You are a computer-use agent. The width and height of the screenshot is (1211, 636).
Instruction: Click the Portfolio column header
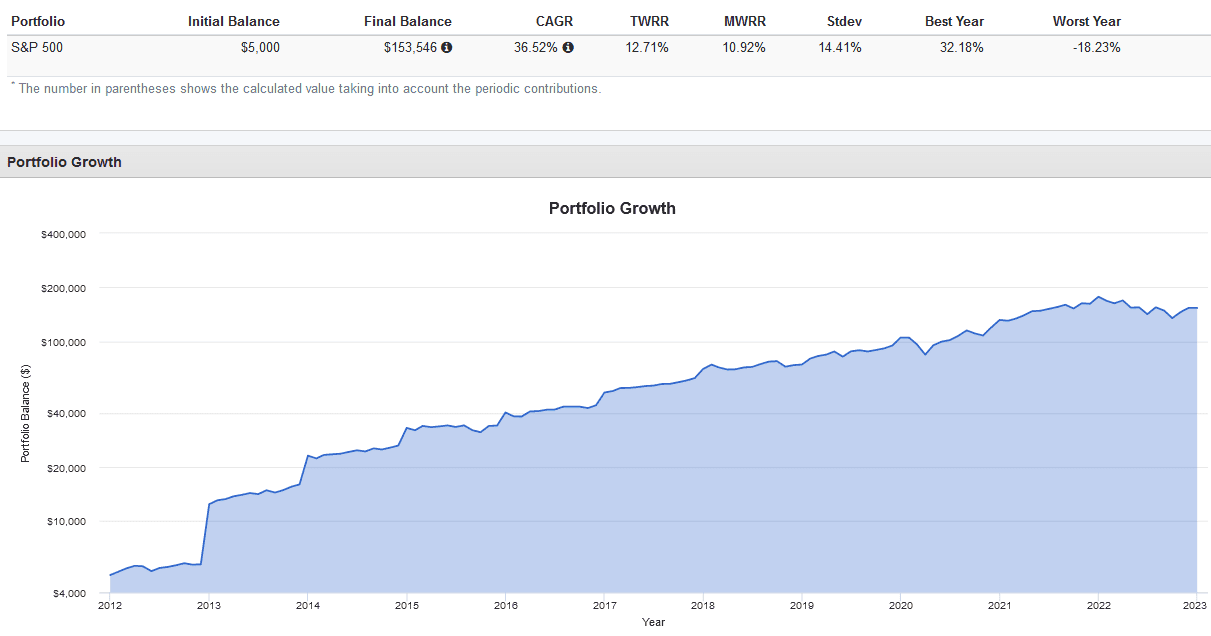pos(38,21)
